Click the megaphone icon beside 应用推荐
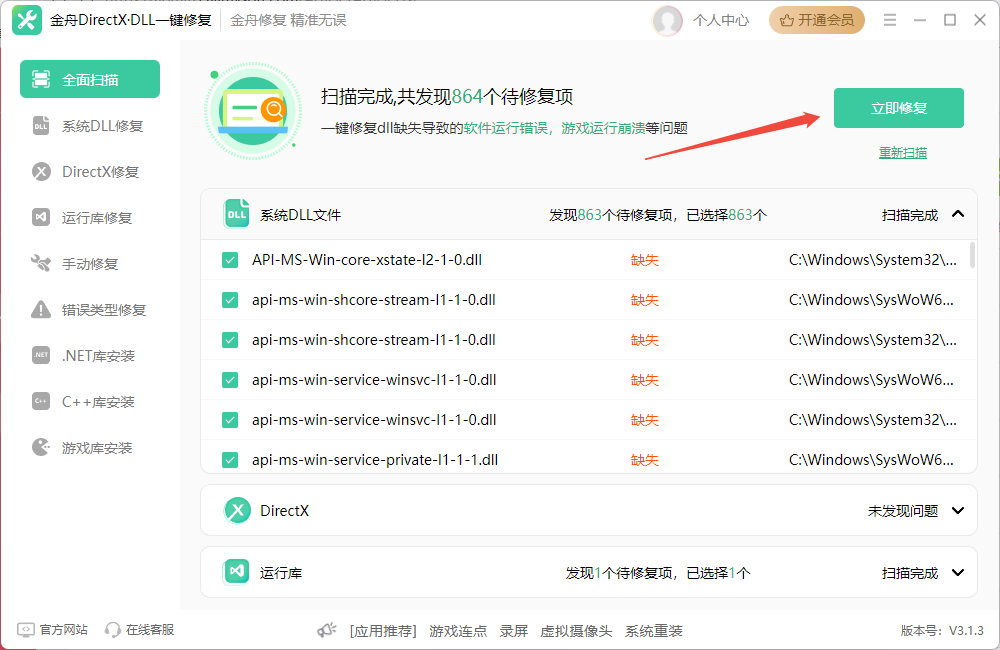The image size is (1000, 650). (327, 630)
